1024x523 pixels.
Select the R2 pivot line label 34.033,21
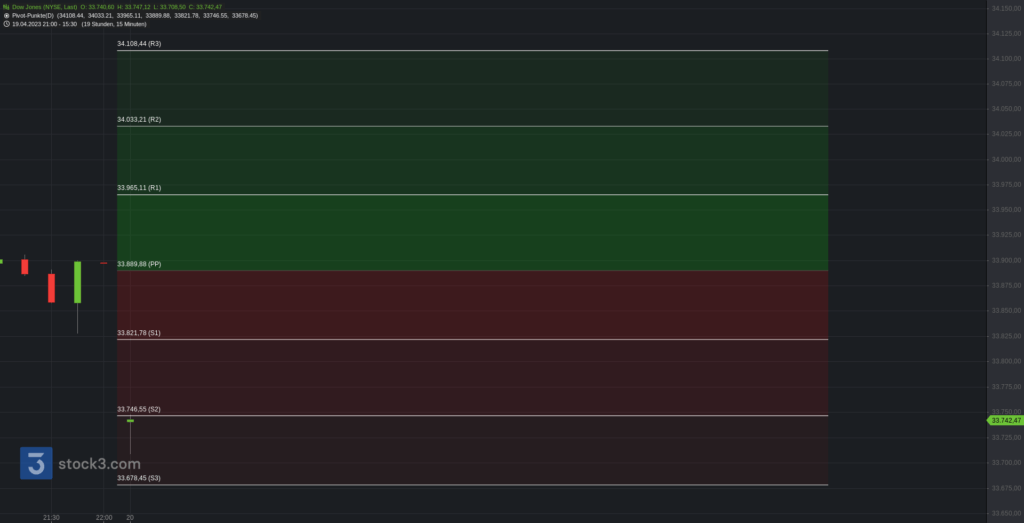pos(139,119)
